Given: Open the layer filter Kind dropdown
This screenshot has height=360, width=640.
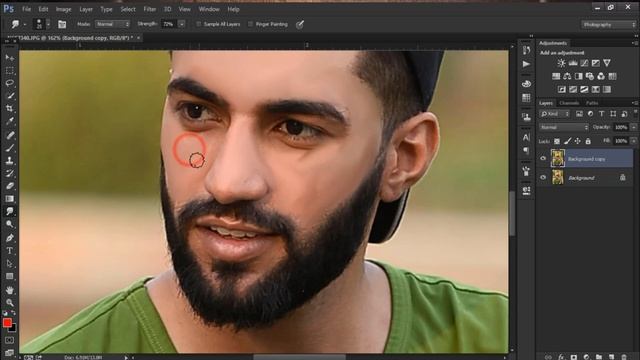Looking at the screenshot, I should (x=554, y=114).
